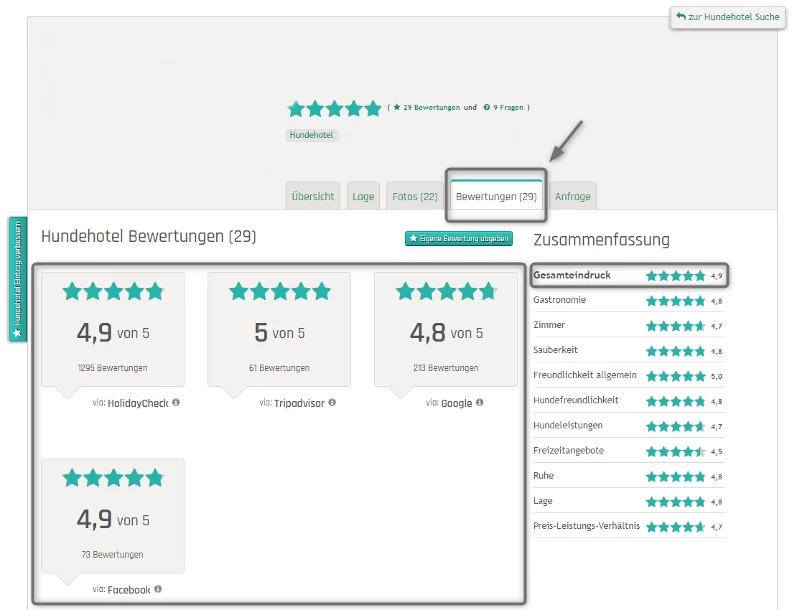792x610 pixels.
Task: Click the Hundehotel category tag
Action: click(x=312, y=135)
